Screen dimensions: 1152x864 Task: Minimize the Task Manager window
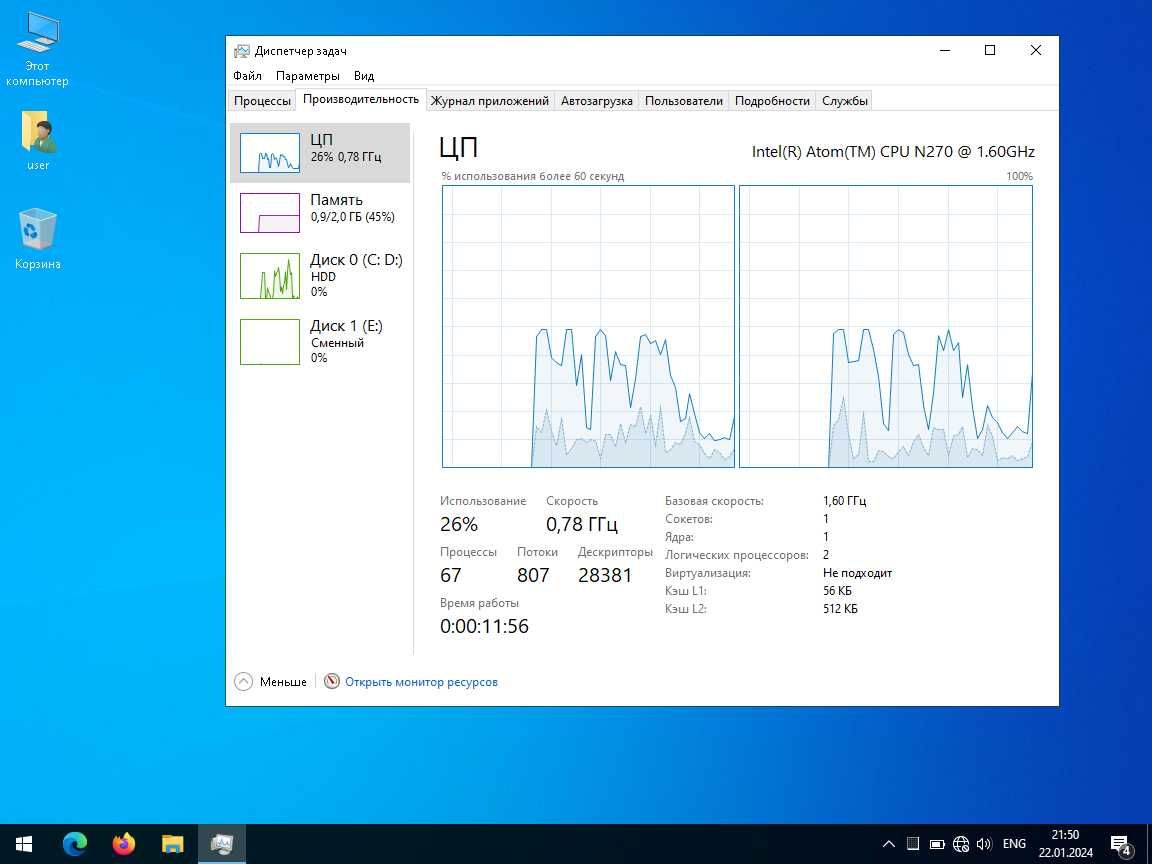click(945, 50)
